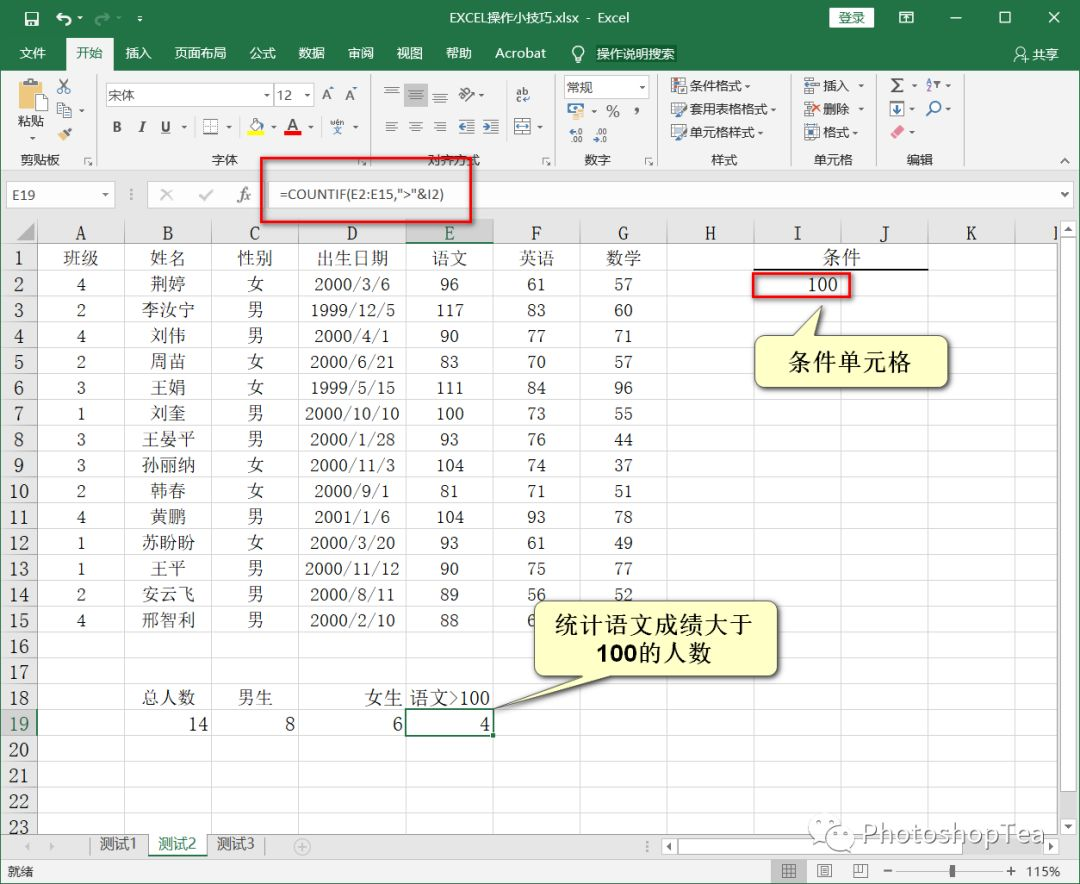Increase font size with larger A
The image size is (1080, 884).
329,94
